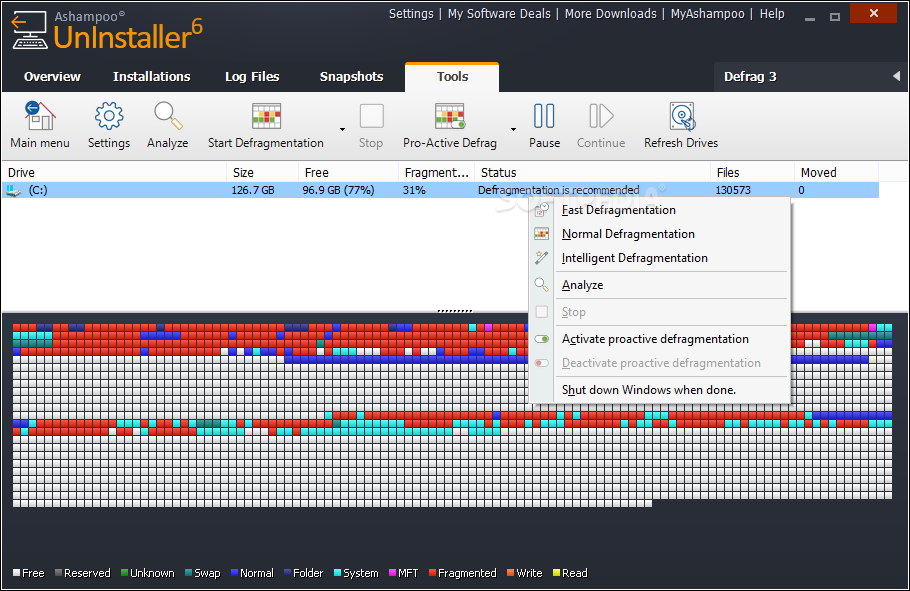Sort by the Free column header
The width and height of the screenshot is (910, 591).
pos(348,172)
